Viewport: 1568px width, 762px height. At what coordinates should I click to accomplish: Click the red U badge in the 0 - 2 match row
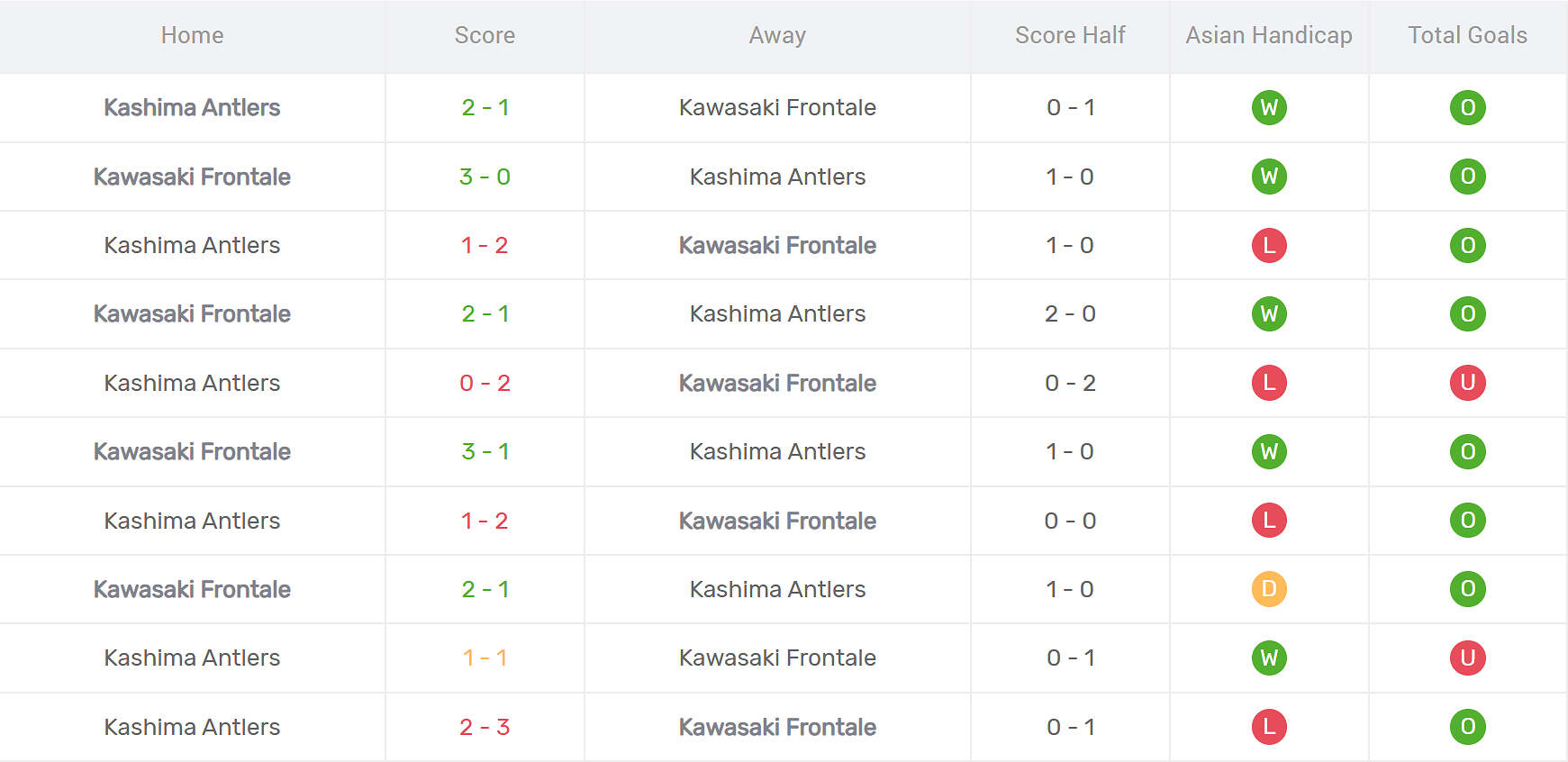coord(1467,383)
